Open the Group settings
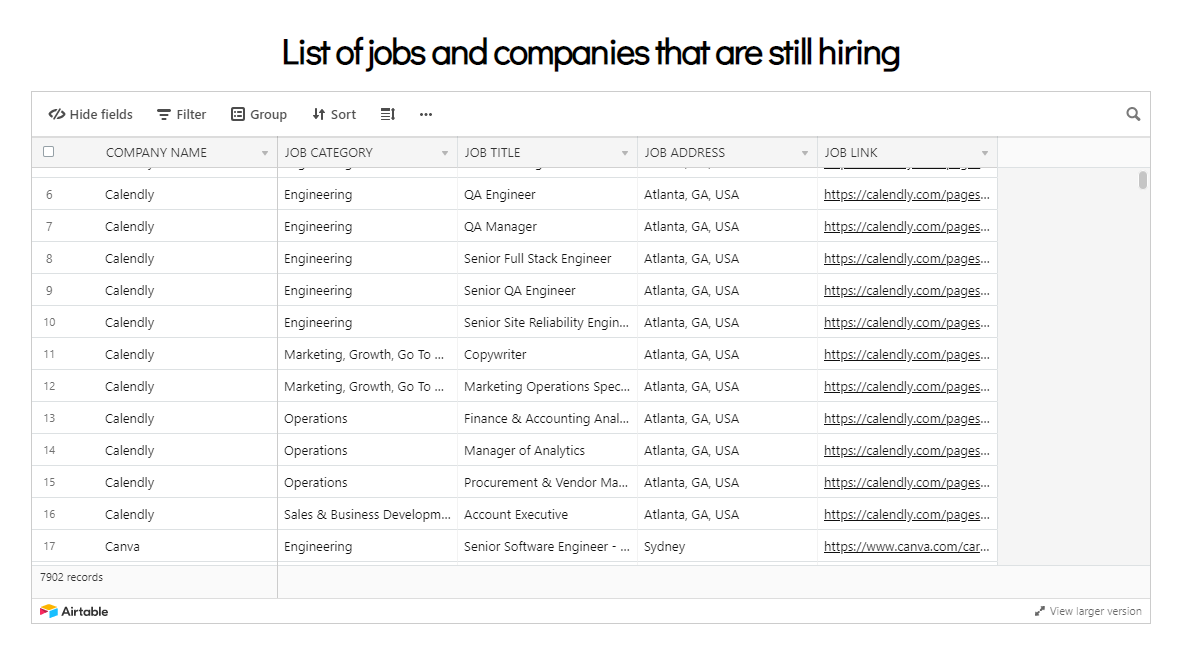Viewport: 1194px width, 665px height. point(258,114)
